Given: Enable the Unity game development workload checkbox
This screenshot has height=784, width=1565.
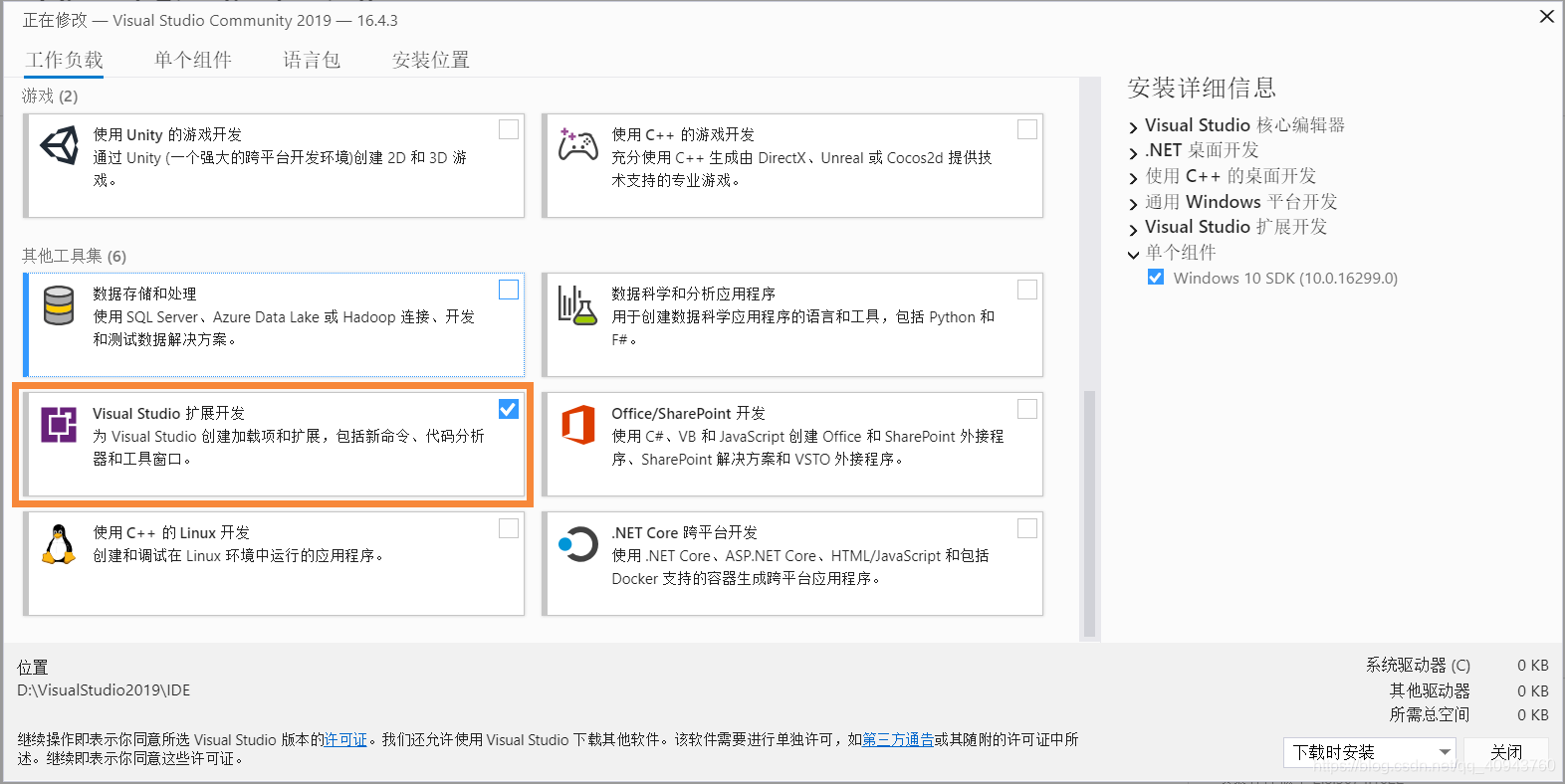Looking at the screenshot, I should coord(509,129).
